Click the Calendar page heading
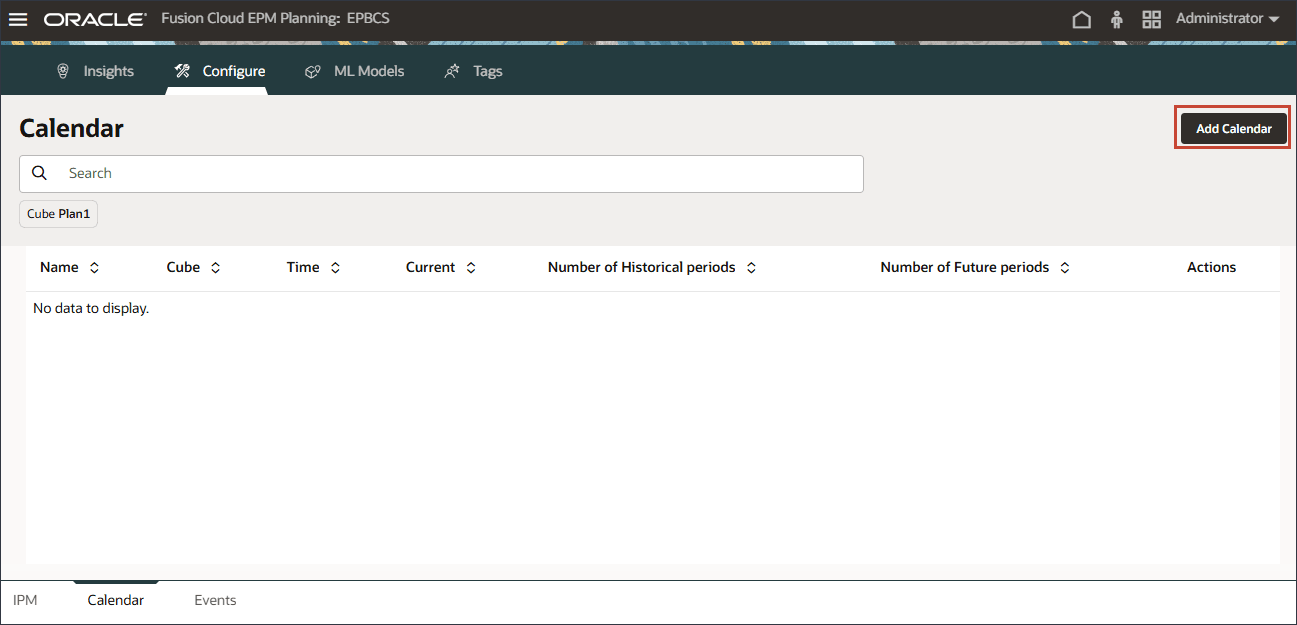Image resolution: width=1297 pixels, height=625 pixels. [71, 128]
